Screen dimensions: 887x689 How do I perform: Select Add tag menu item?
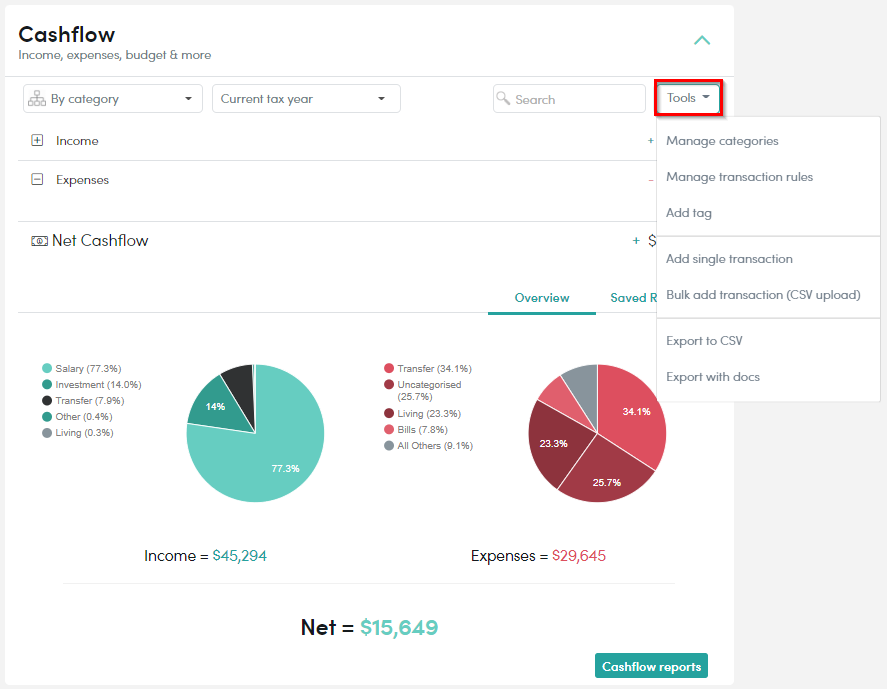point(688,213)
